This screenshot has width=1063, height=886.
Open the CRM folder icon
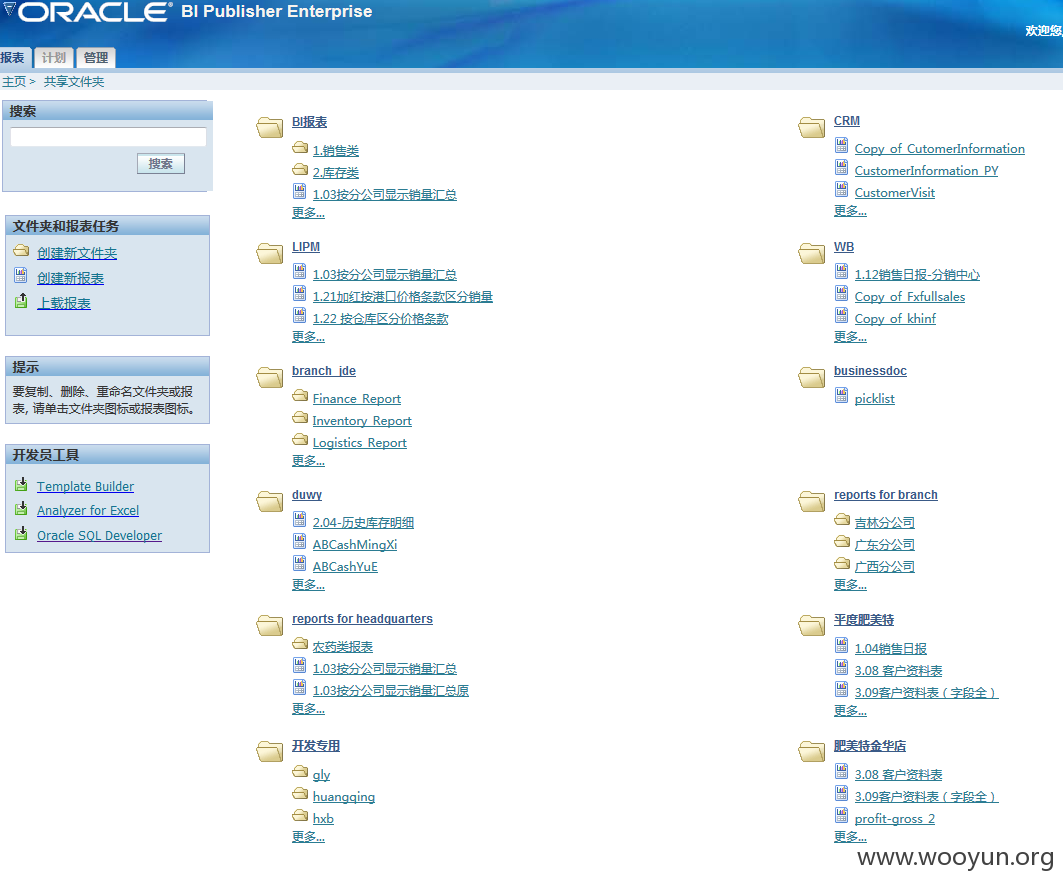pos(811,127)
